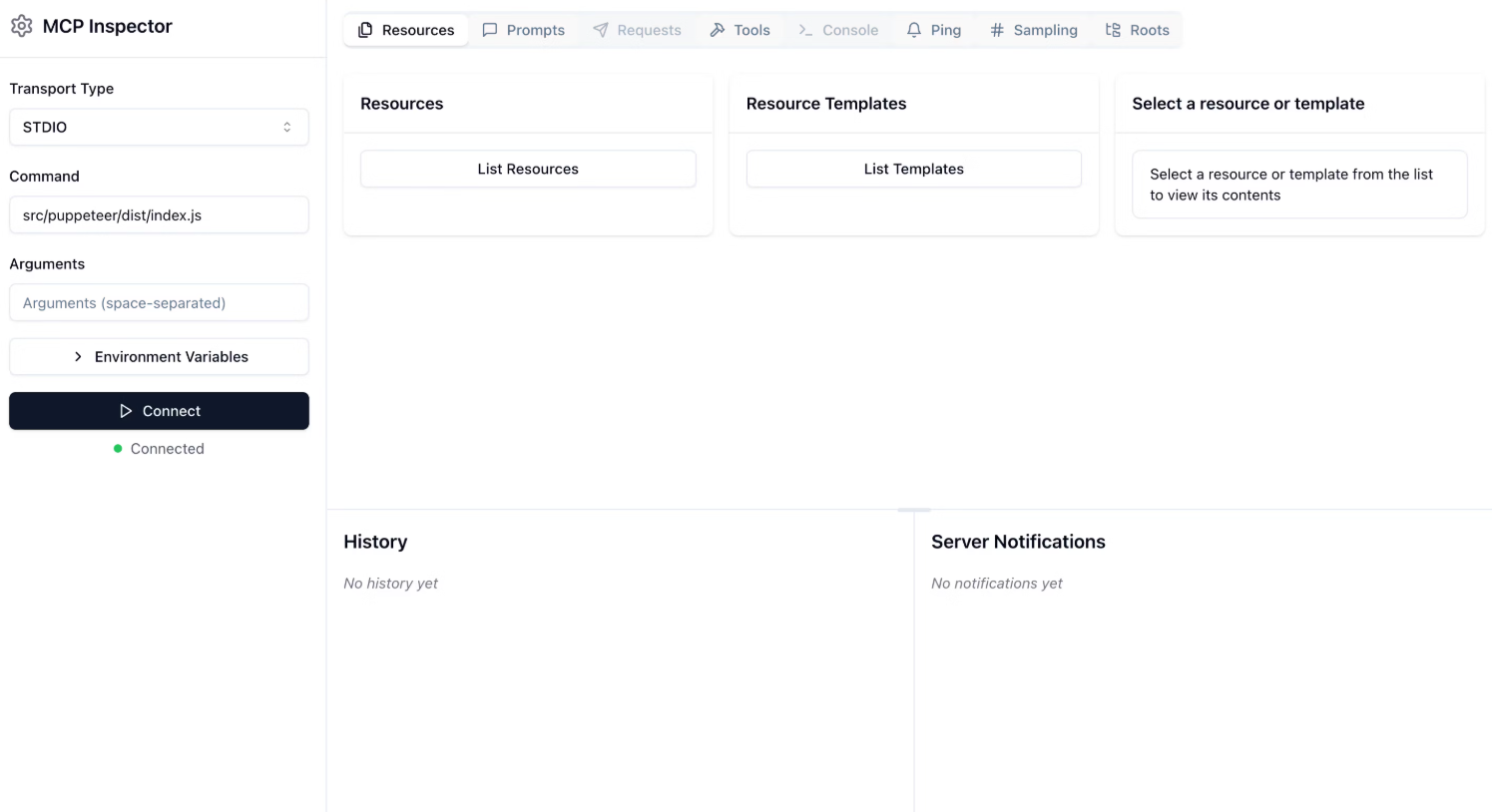This screenshot has height=812, width=1492.
Task: Open the Ping tab
Action: 934,30
